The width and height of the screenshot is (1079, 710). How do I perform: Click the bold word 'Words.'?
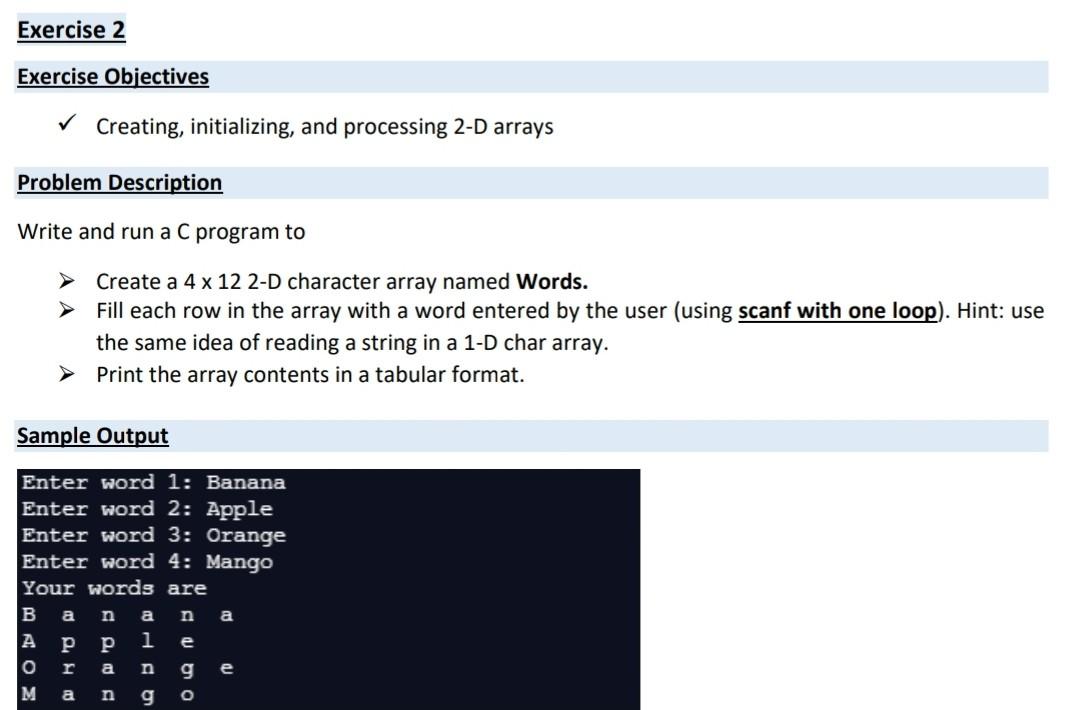tap(552, 281)
